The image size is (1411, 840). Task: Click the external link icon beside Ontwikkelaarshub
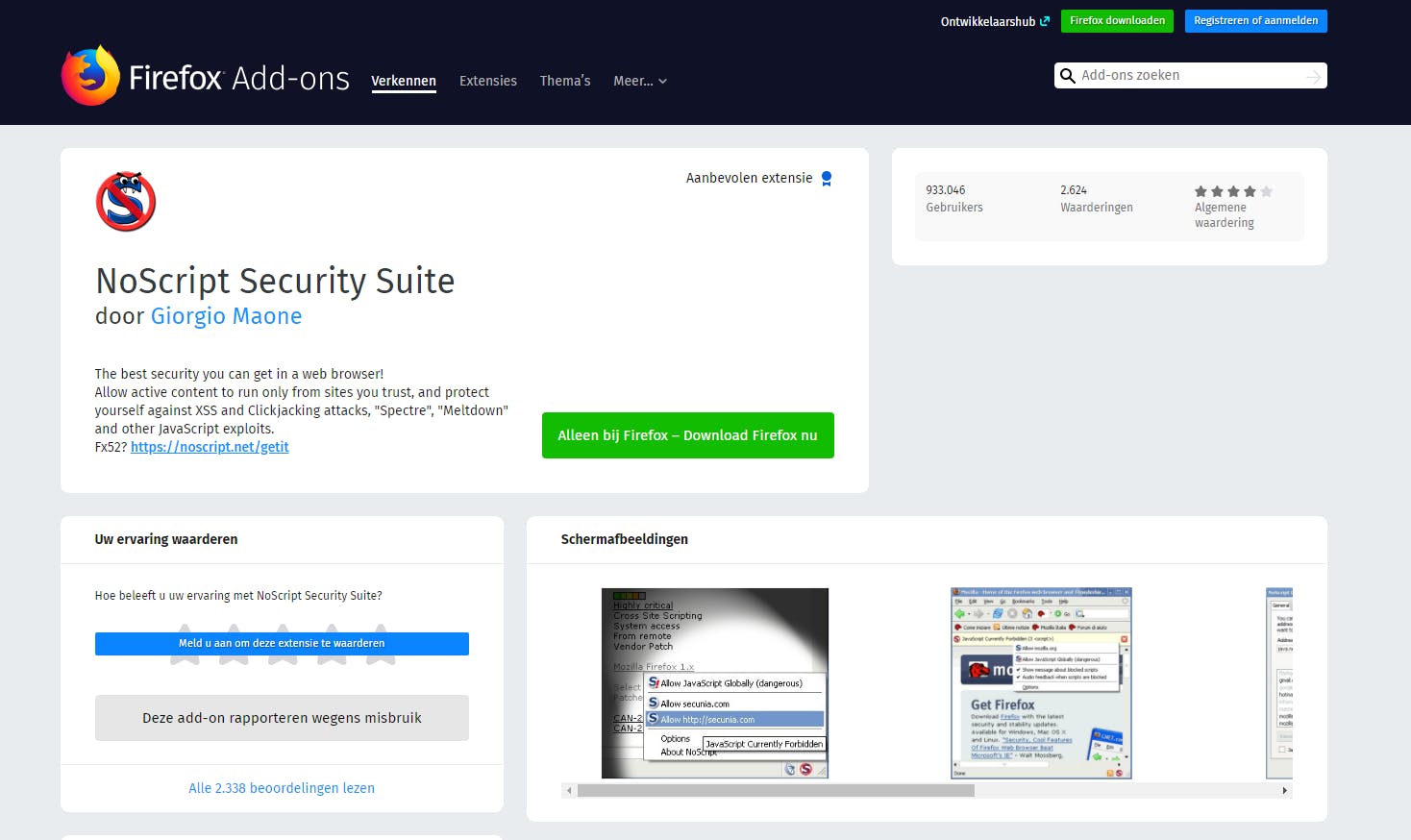tap(1045, 21)
